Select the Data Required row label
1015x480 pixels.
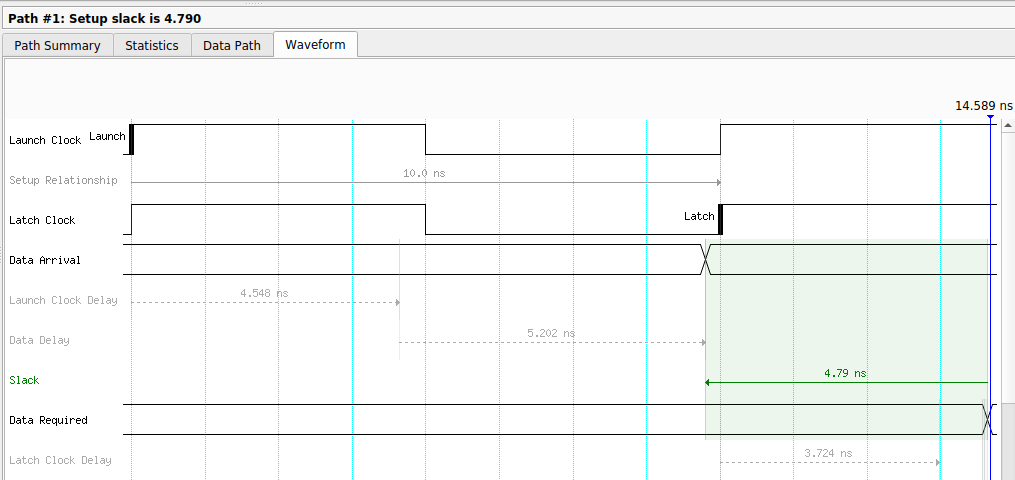pos(48,420)
